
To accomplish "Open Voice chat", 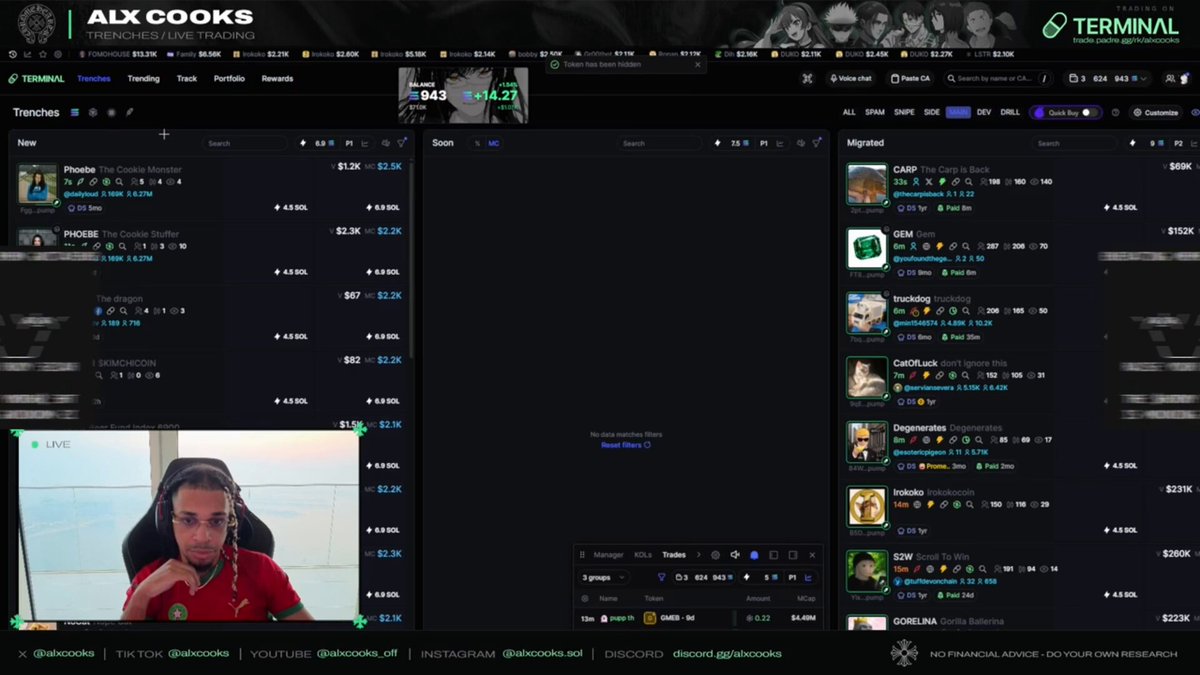I will coord(849,78).
